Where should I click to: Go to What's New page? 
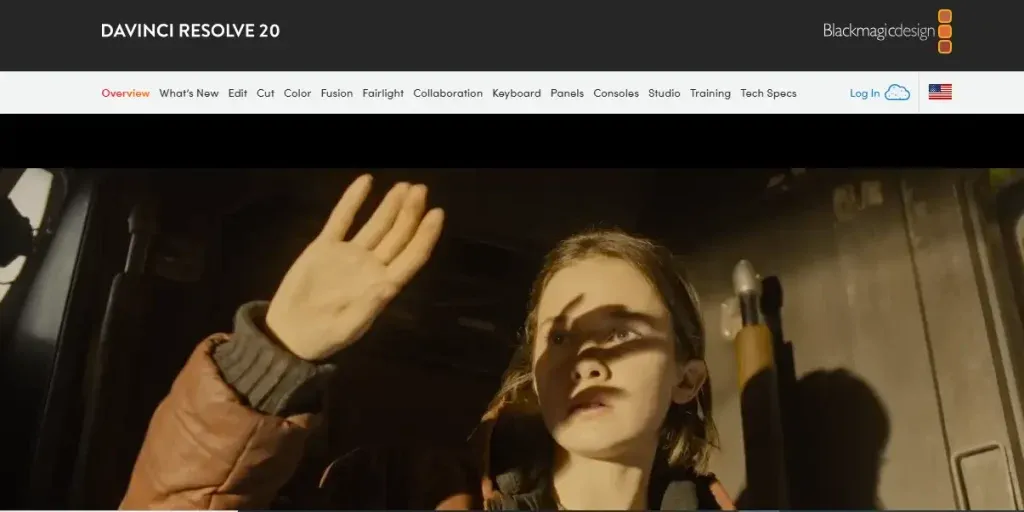point(189,93)
